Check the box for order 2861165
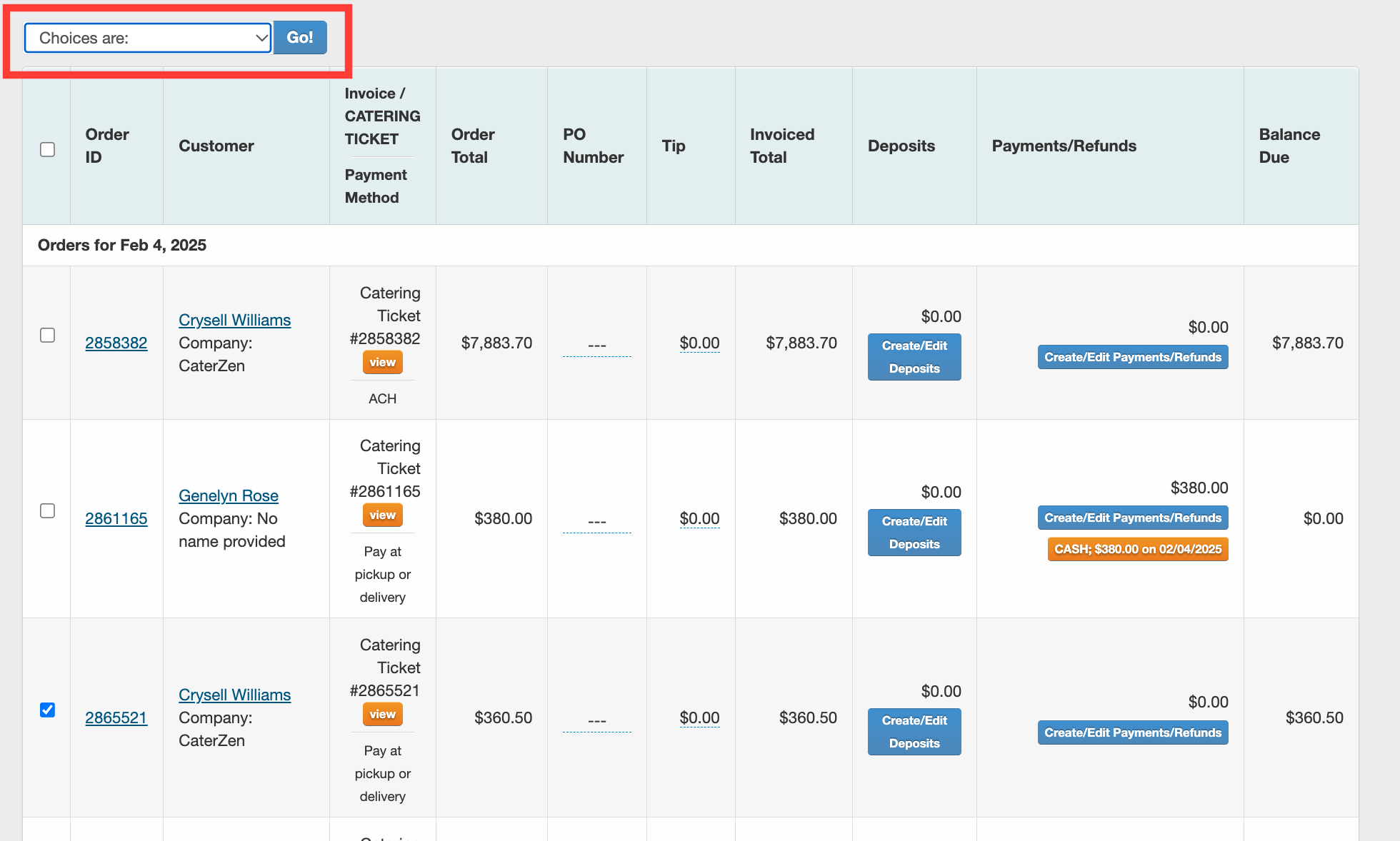1400x841 pixels. point(47,510)
